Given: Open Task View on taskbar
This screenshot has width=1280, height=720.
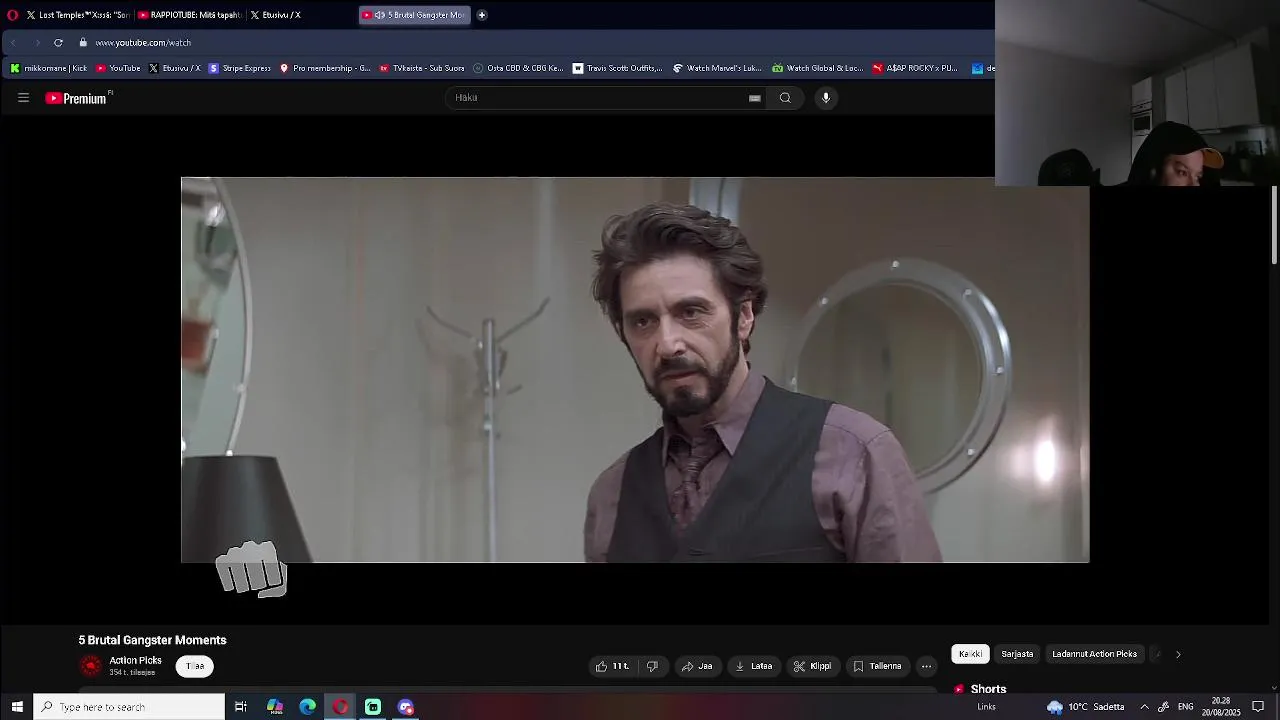Looking at the screenshot, I should point(241,707).
